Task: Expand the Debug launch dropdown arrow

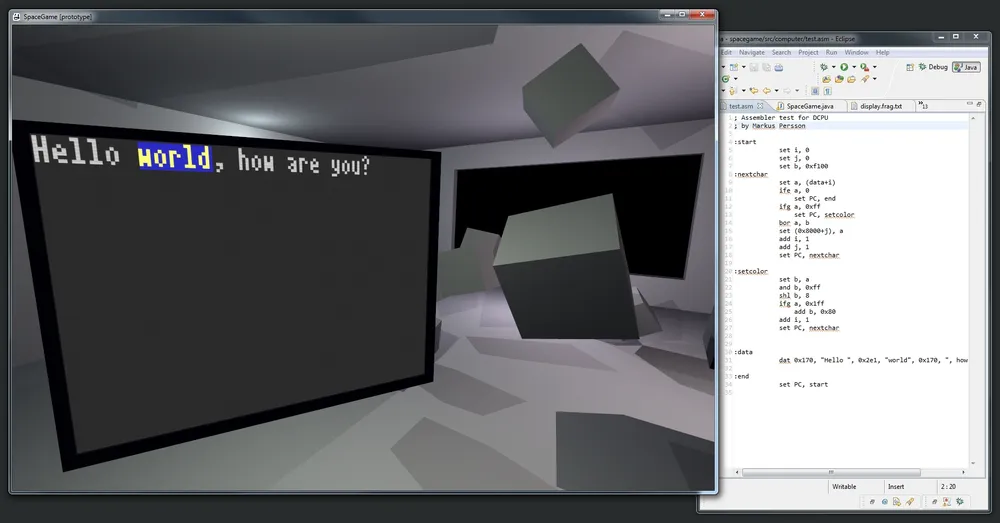Action: tap(833, 67)
